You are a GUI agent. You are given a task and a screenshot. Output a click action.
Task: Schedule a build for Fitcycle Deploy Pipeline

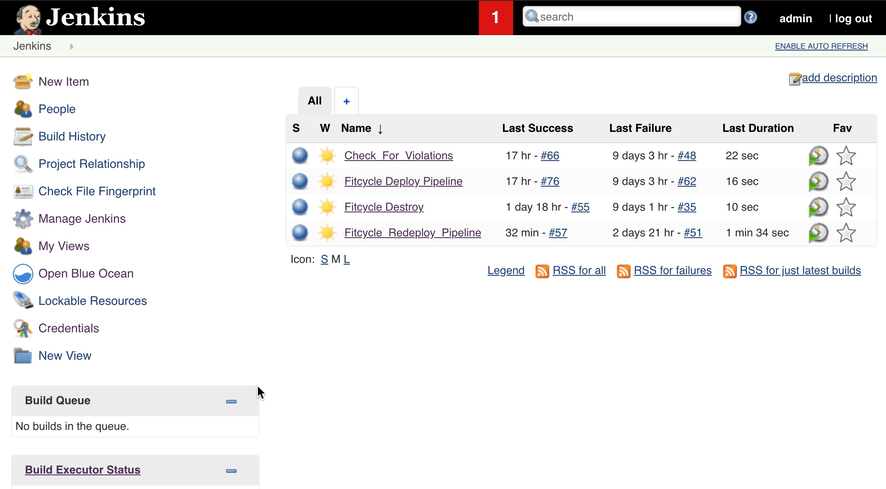[818, 181]
